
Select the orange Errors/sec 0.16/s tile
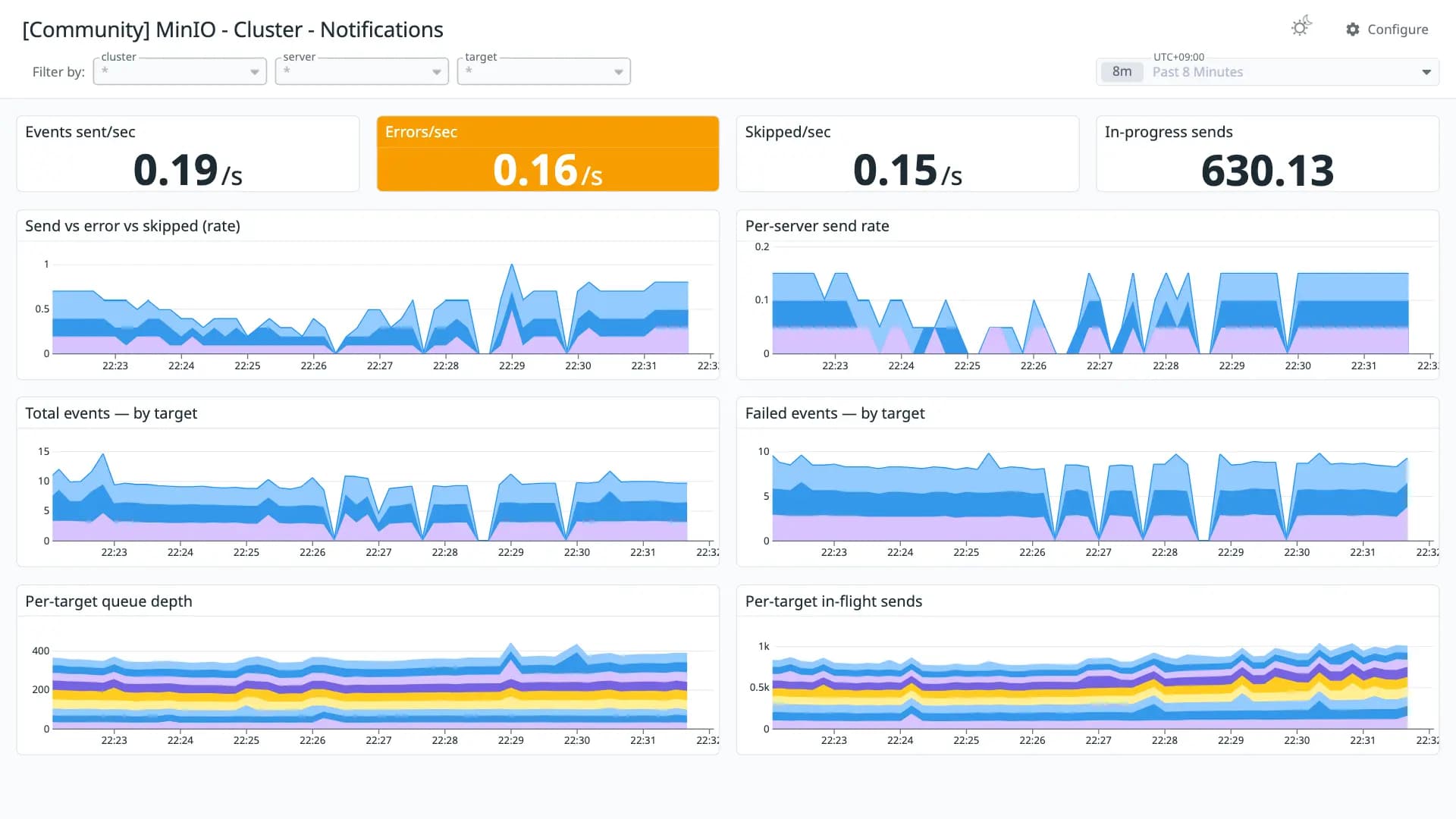[548, 154]
